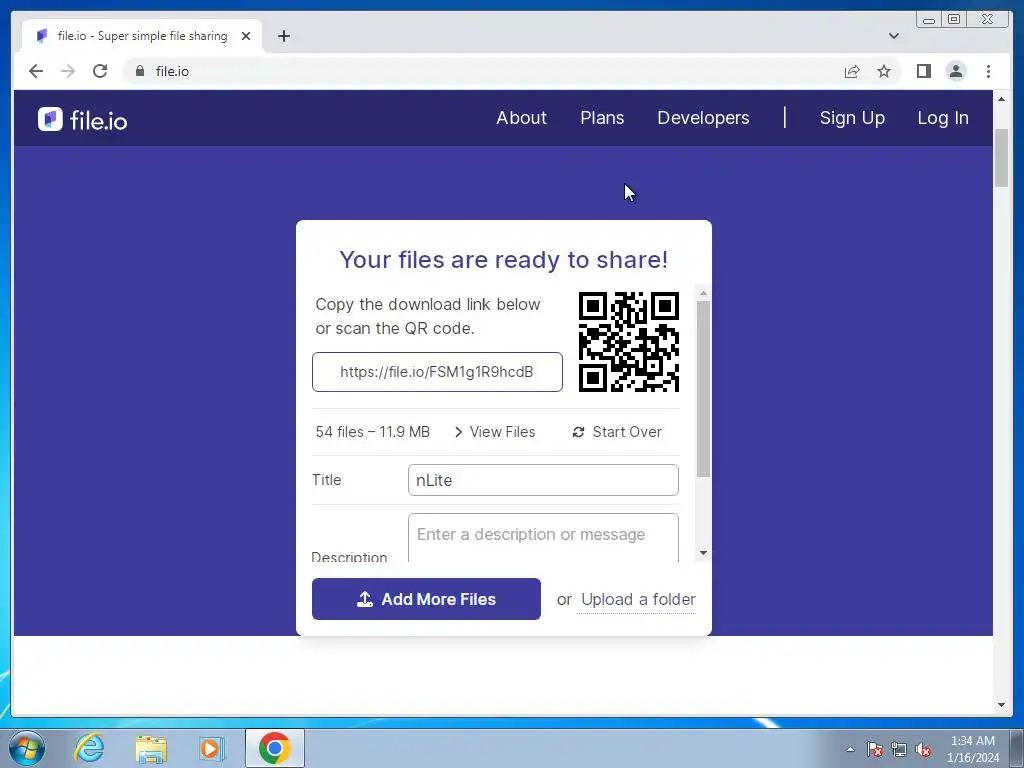This screenshot has height=768, width=1024.
Task: Click the address bar showing file.io
Action: point(483,71)
